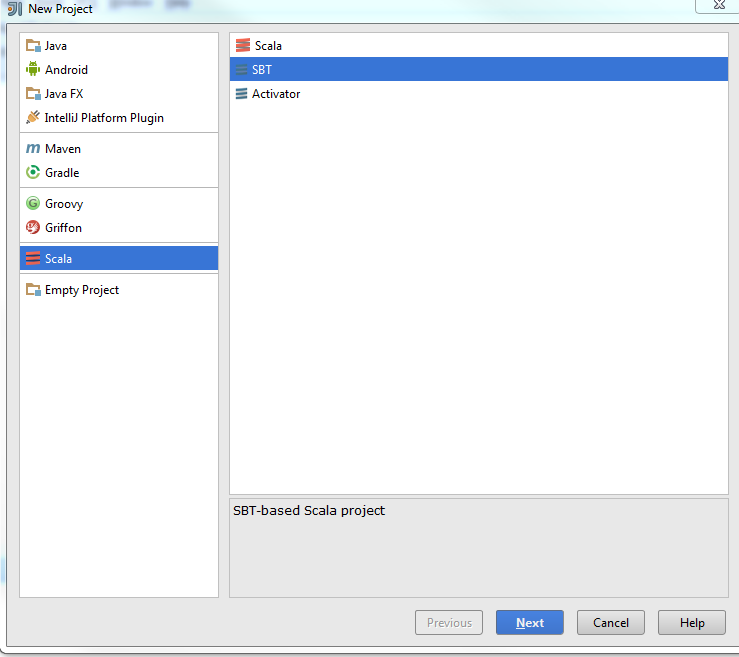Screen dimensions: 739x657
Task: Click the Java FX folder icon
Action: (x=33, y=93)
